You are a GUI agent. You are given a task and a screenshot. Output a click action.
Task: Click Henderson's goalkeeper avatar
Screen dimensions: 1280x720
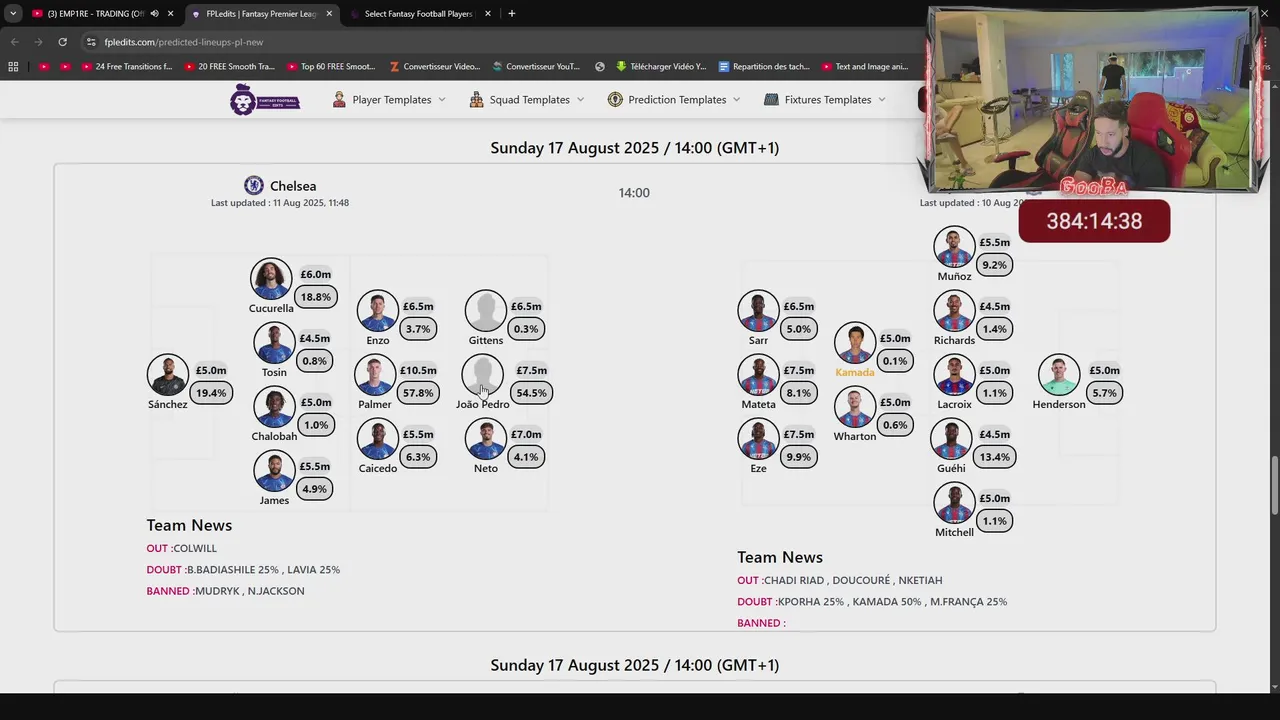tap(1058, 375)
